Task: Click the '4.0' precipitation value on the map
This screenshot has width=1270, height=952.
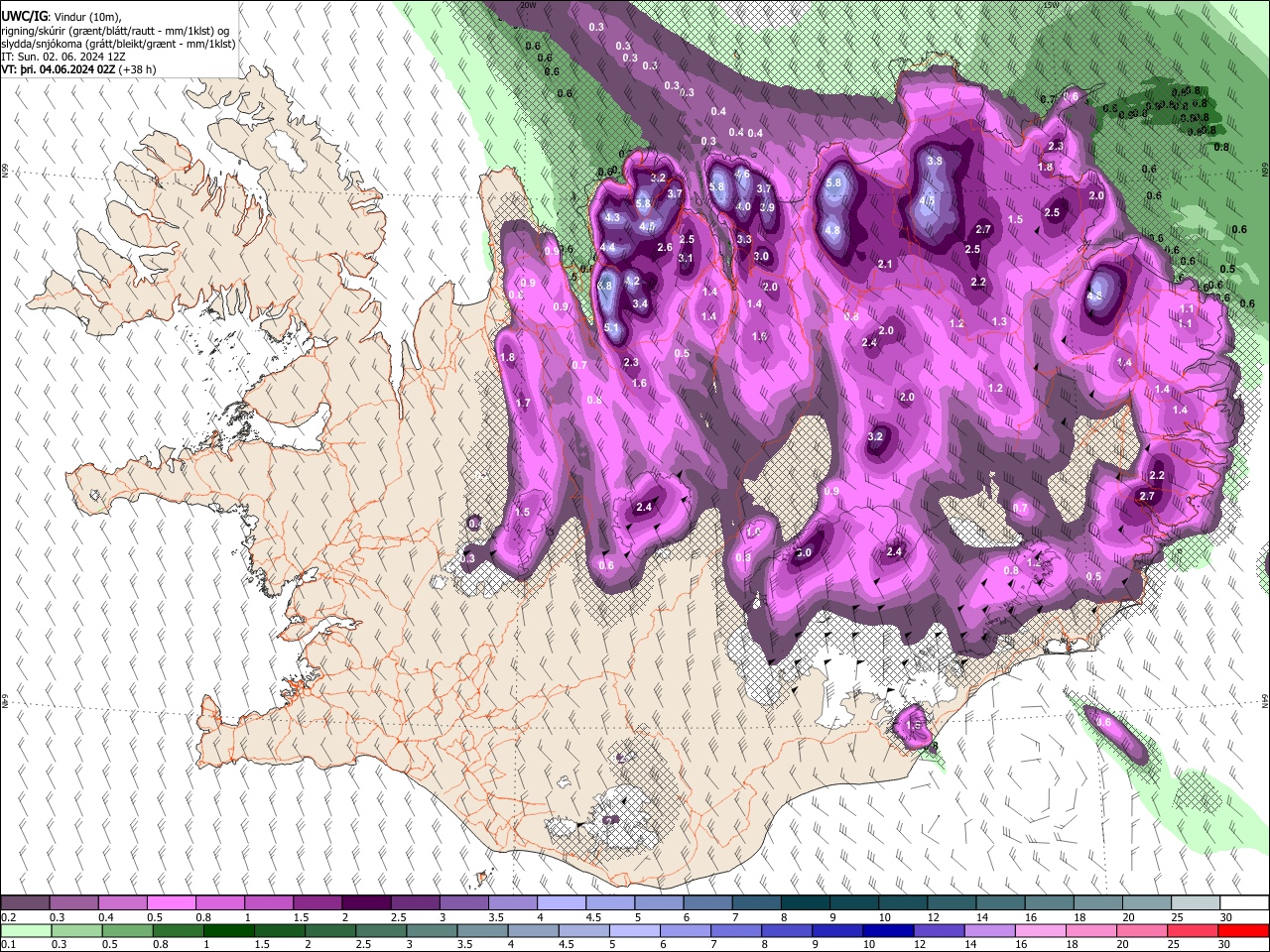Action: coord(743,207)
